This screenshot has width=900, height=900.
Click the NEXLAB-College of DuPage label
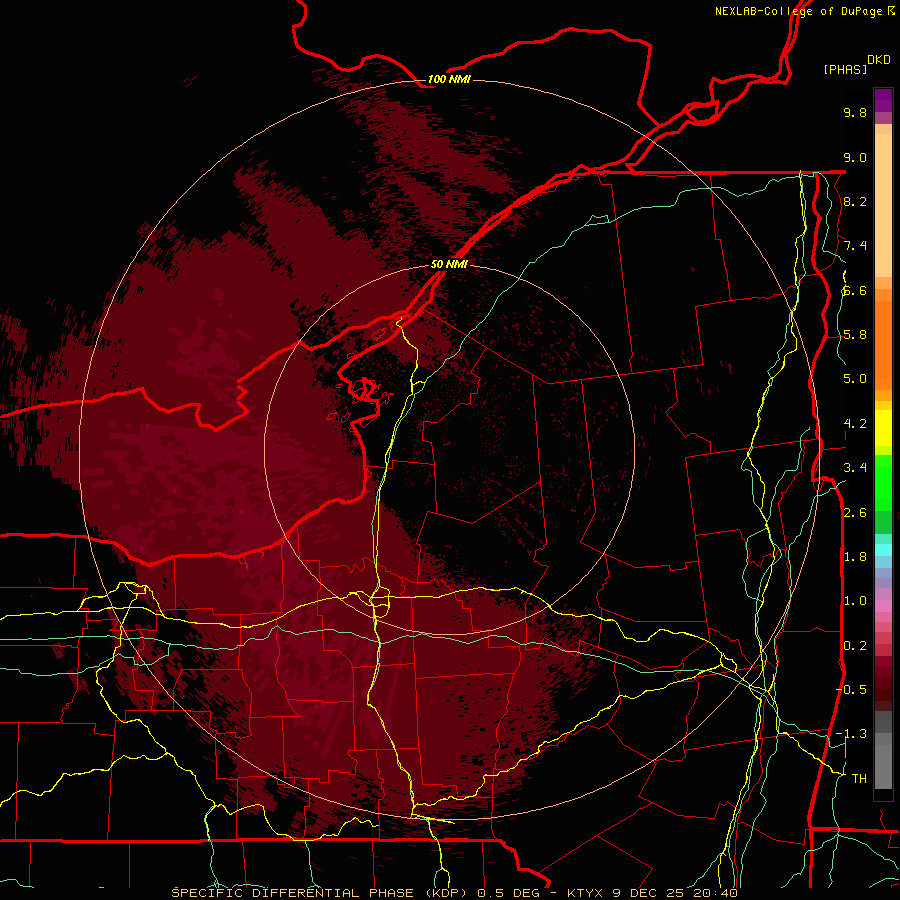click(798, 11)
